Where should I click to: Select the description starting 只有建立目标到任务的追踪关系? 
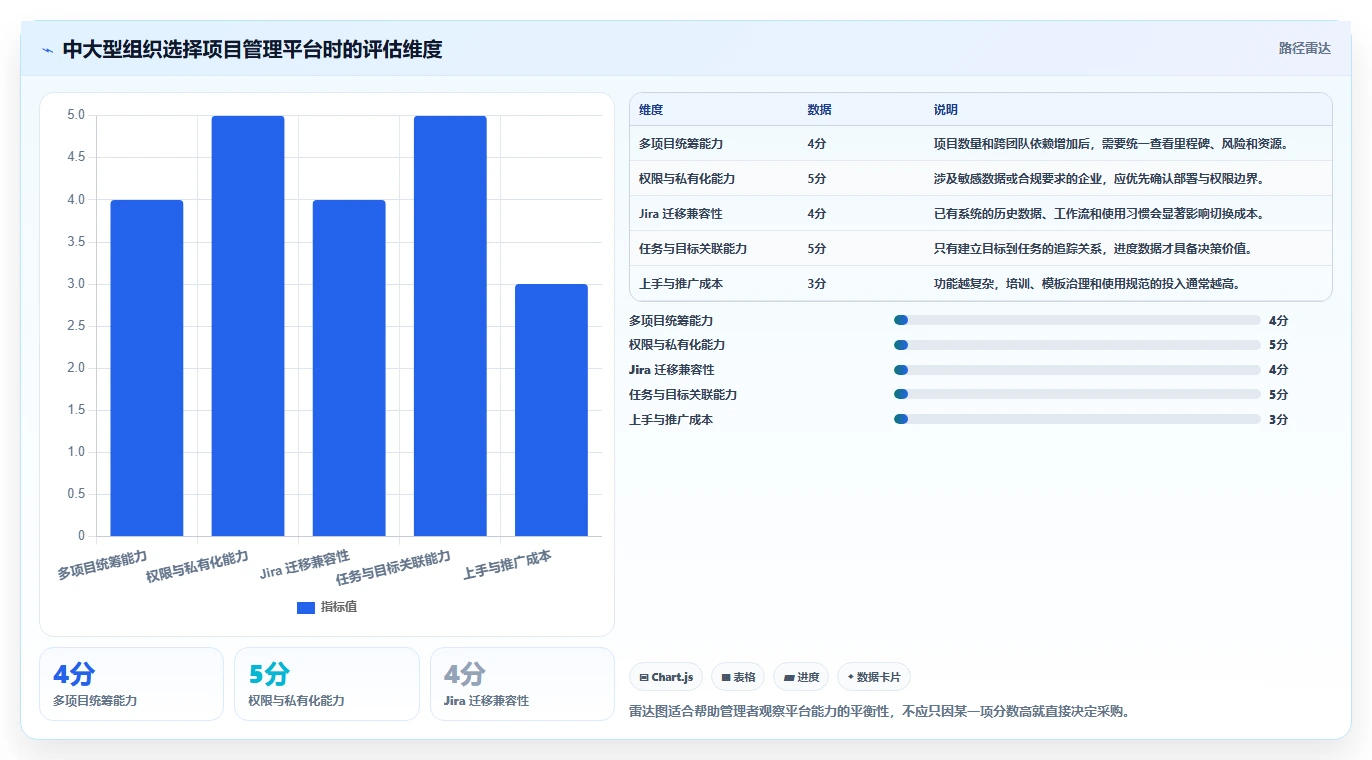(1093, 249)
